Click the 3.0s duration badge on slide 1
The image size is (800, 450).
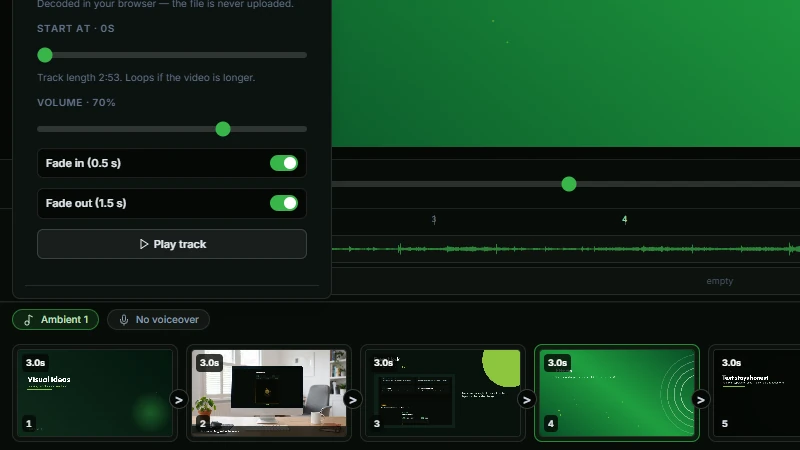[36, 363]
